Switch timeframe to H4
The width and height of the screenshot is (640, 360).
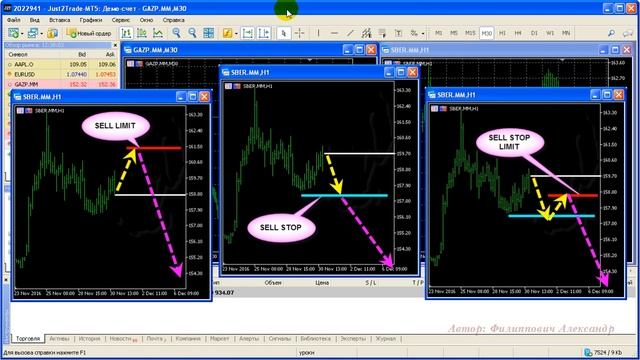pyautogui.click(x=518, y=33)
